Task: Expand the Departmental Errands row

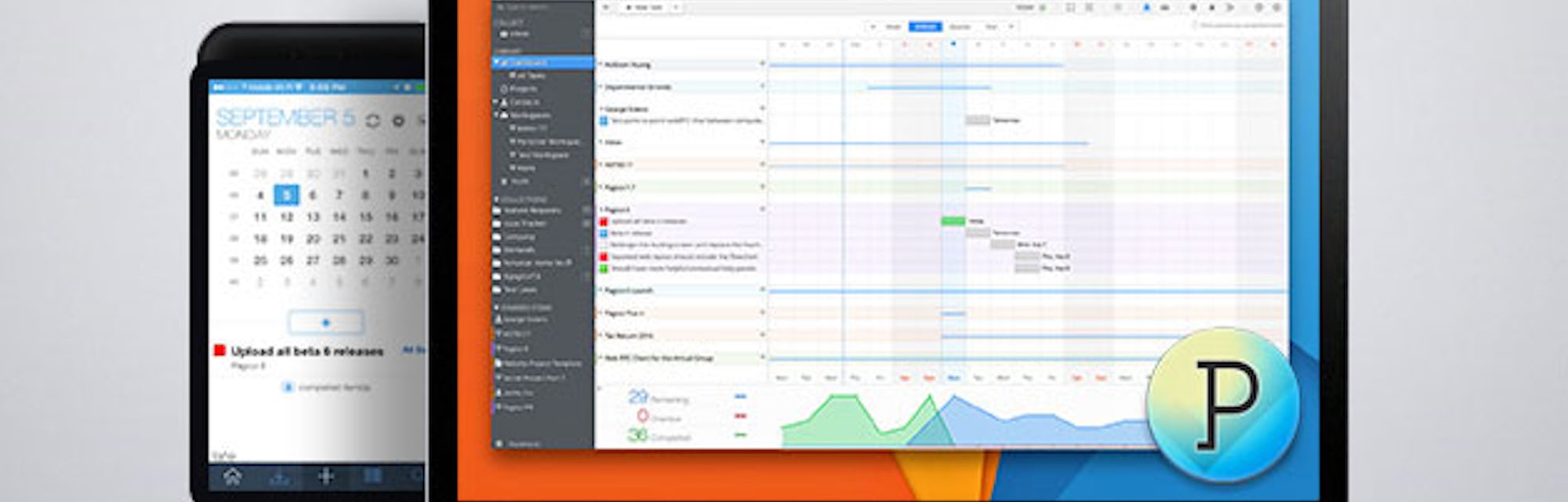Action: pos(601,87)
